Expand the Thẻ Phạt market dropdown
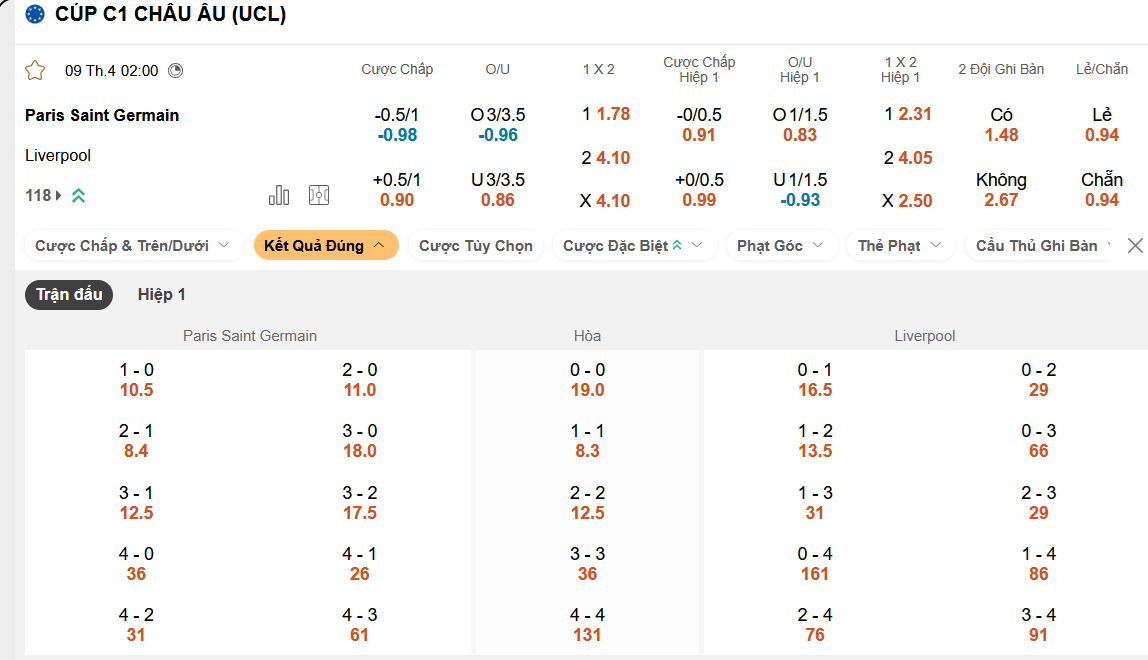 click(x=900, y=245)
